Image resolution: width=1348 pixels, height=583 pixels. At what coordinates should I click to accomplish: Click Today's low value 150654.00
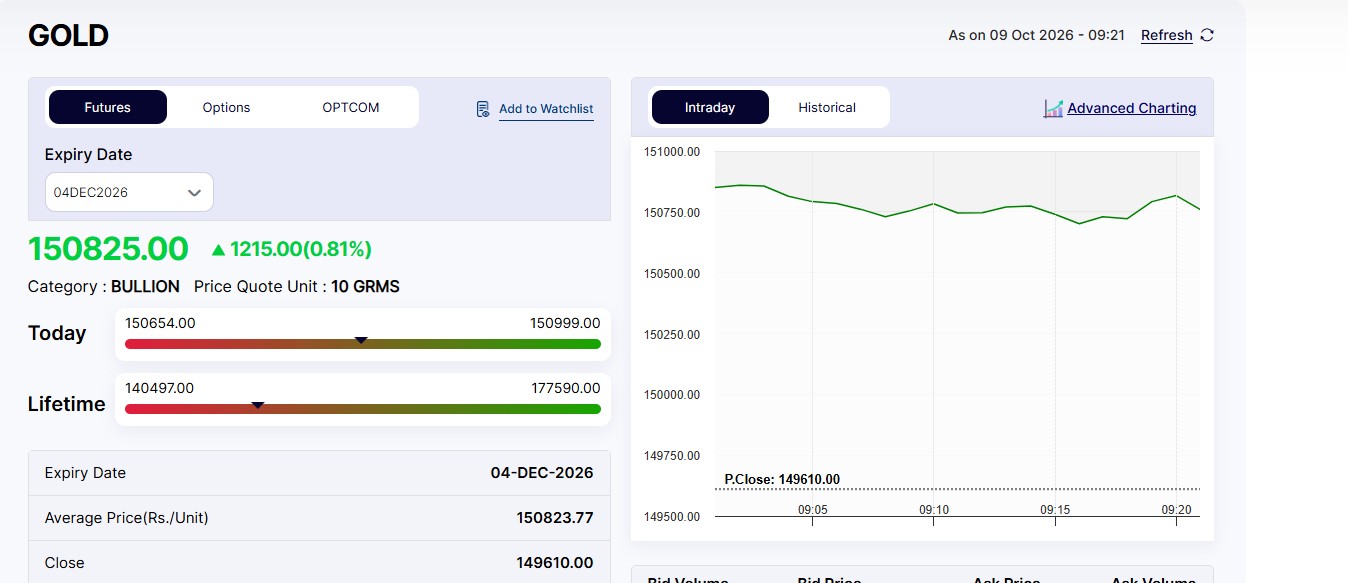pos(160,323)
